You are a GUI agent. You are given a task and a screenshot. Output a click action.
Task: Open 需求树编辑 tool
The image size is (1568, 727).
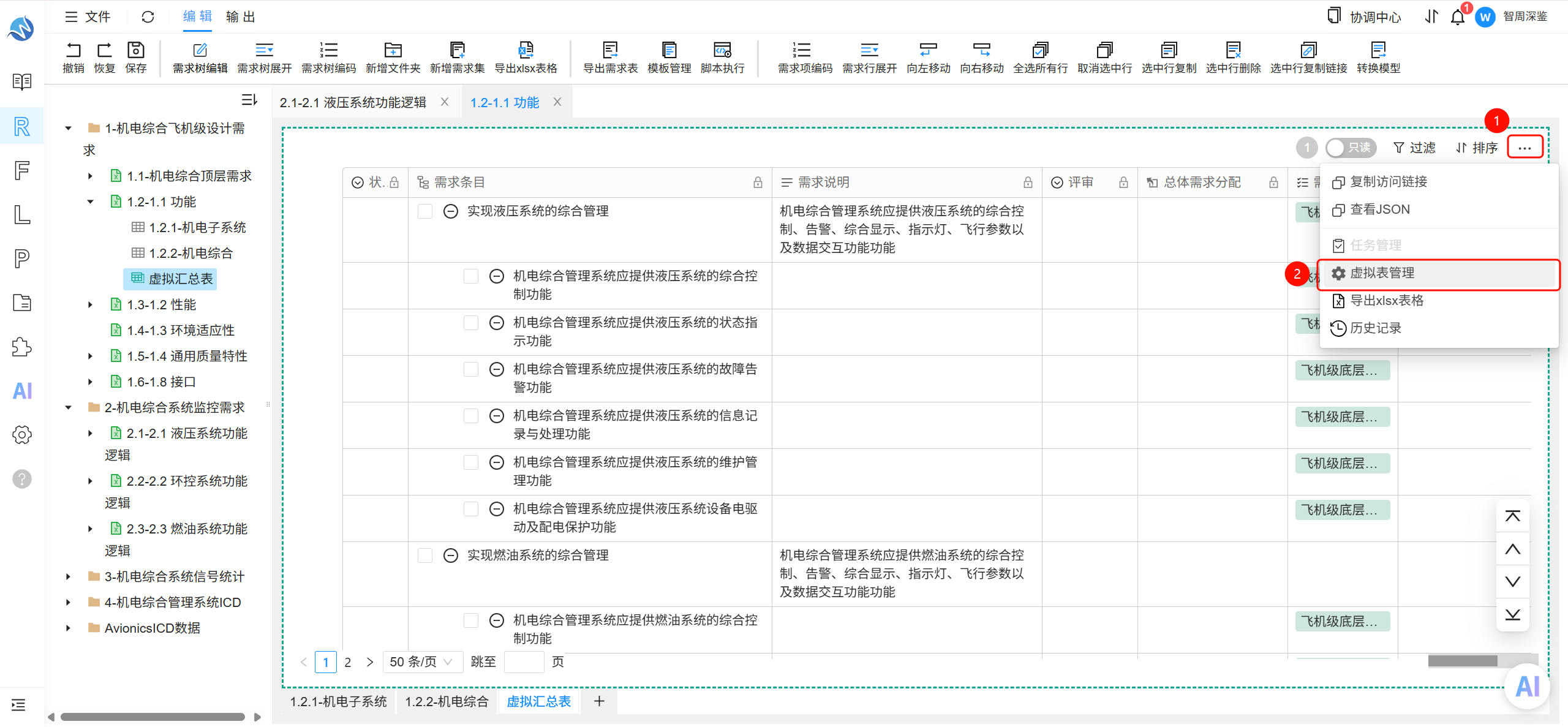point(200,58)
